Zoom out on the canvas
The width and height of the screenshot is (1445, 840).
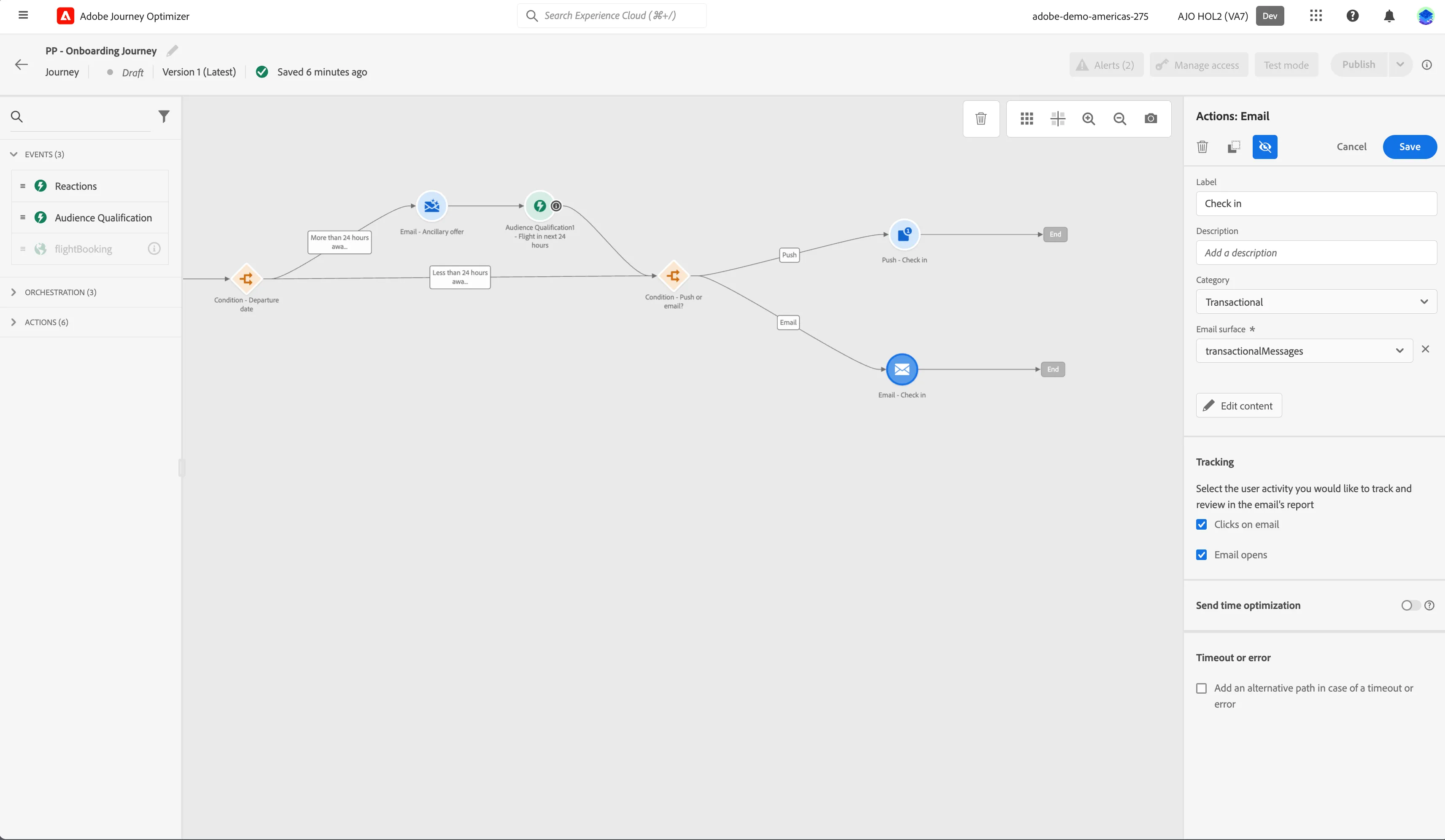pyautogui.click(x=1120, y=118)
